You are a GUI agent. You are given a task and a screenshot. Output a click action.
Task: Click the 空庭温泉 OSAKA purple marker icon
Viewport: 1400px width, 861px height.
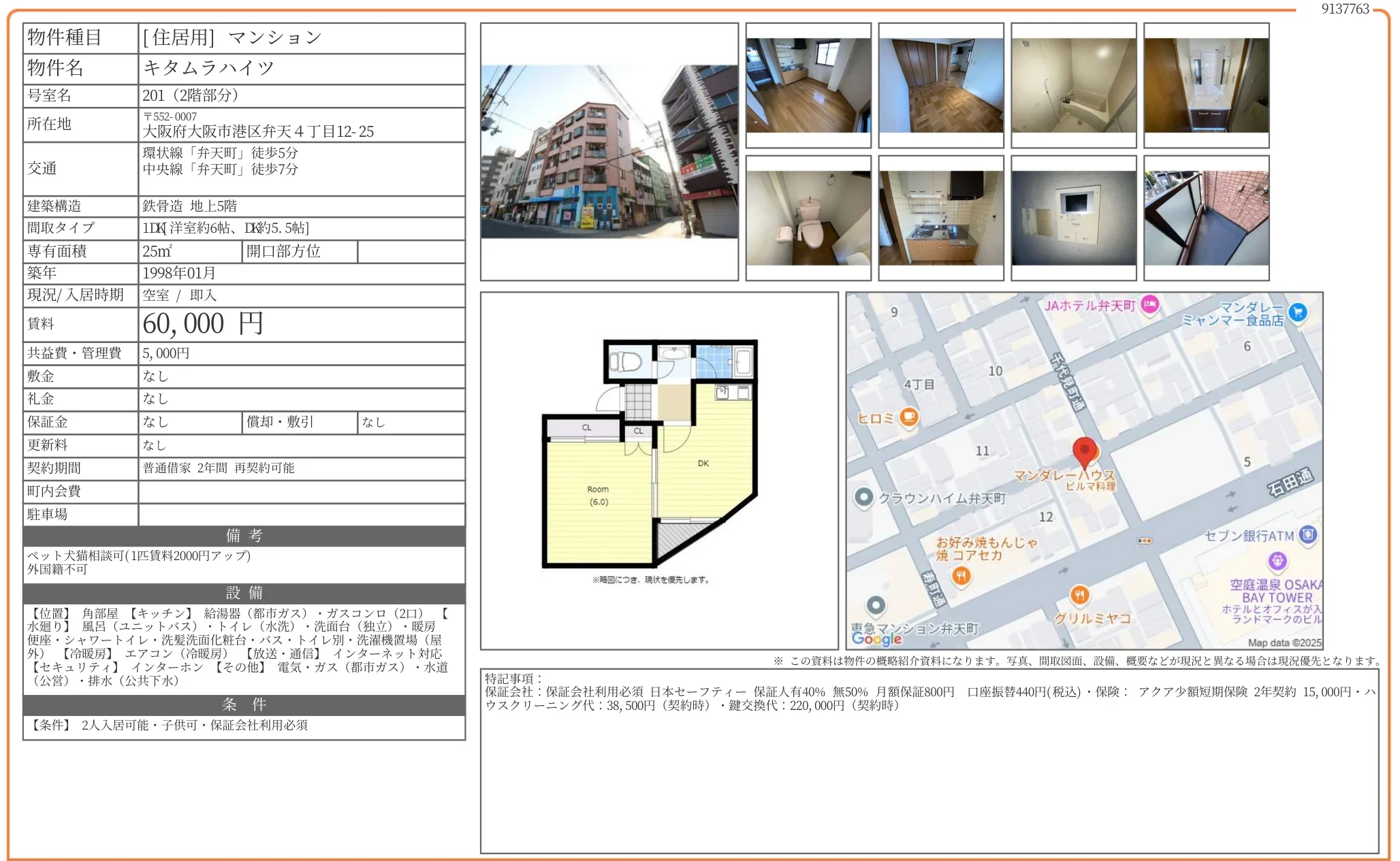(x=1277, y=561)
